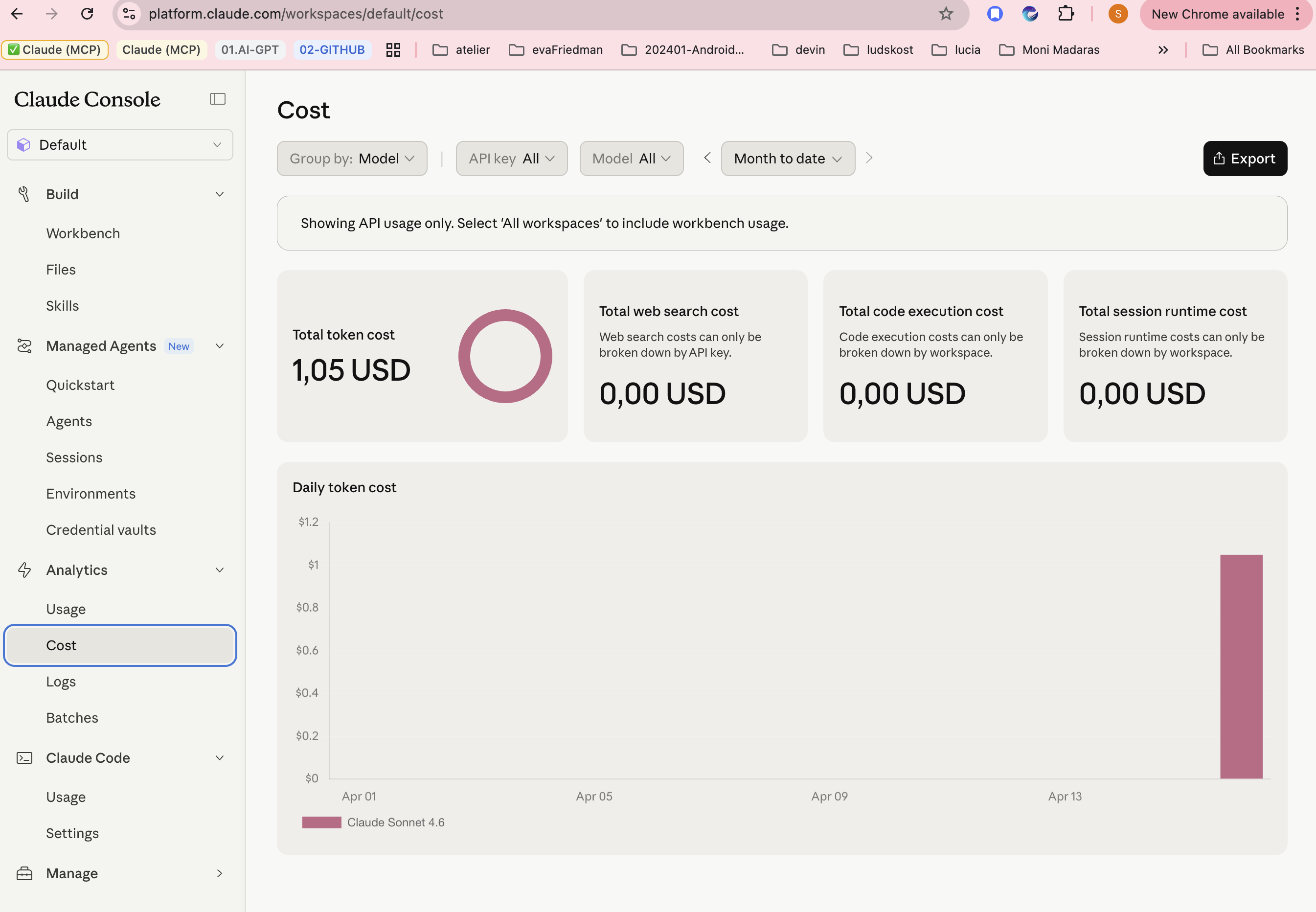Open the devin bookmark folder

(x=798, y=50)
